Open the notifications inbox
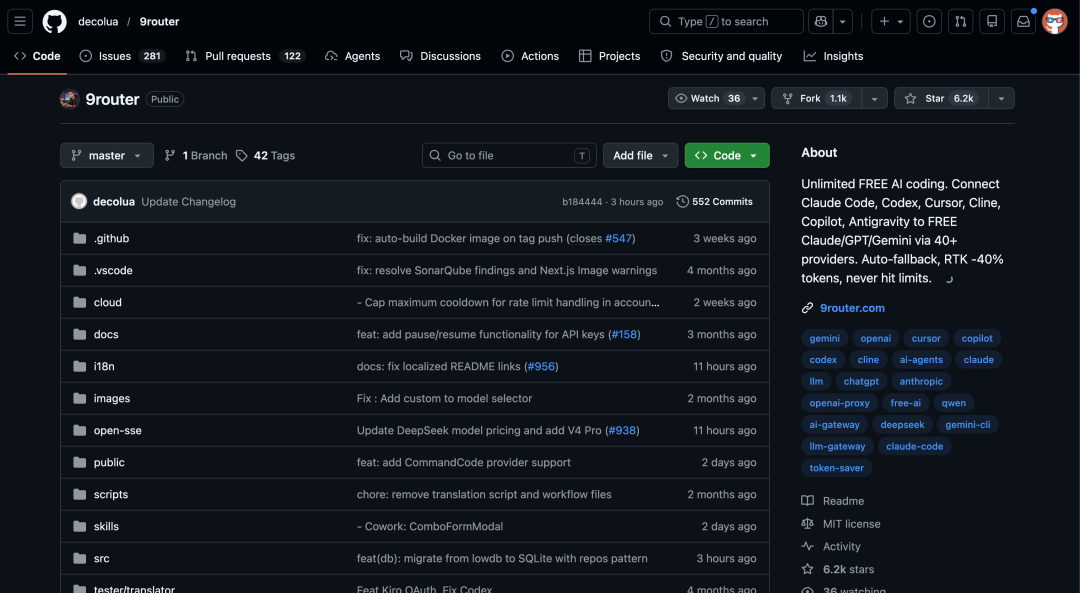This screenshot has height=593, width=1080. pyautogui.click(x=1024, y=21)
